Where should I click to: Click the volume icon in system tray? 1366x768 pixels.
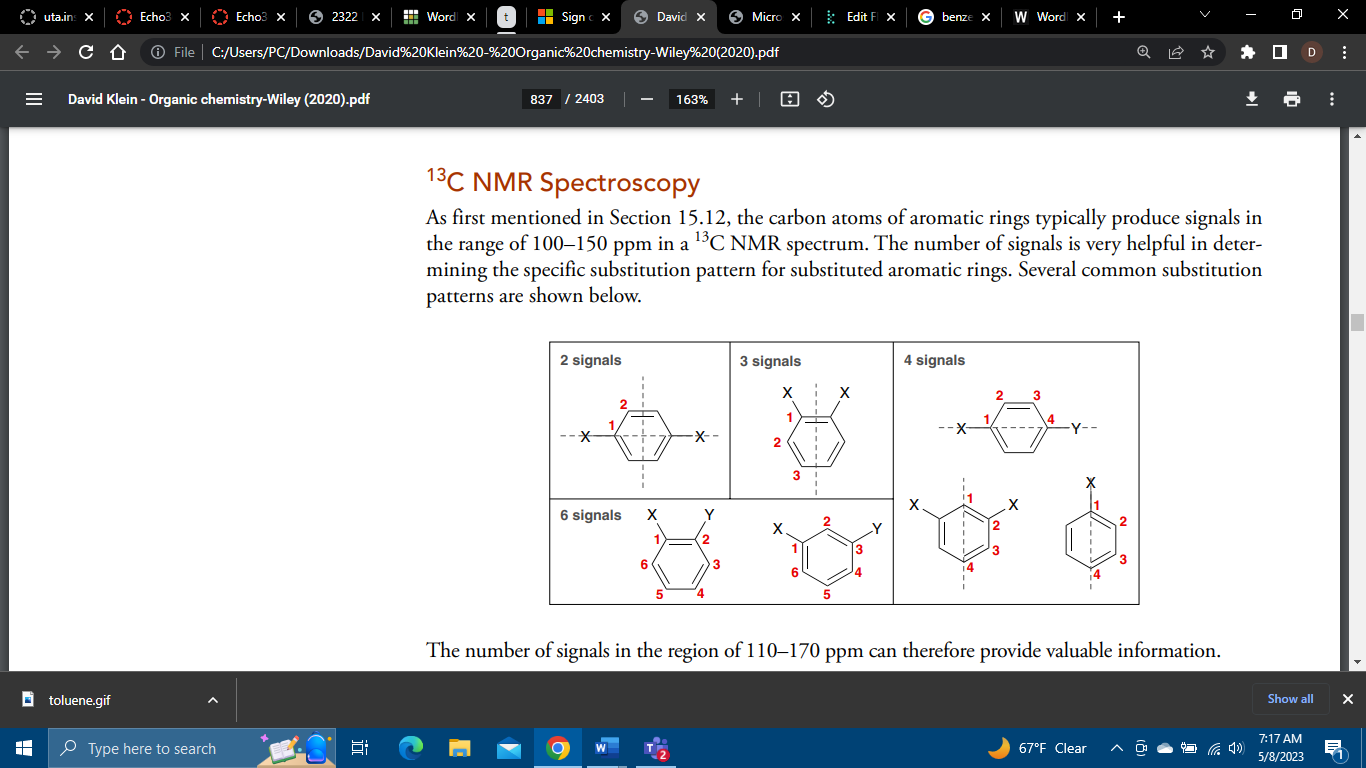1238,748
